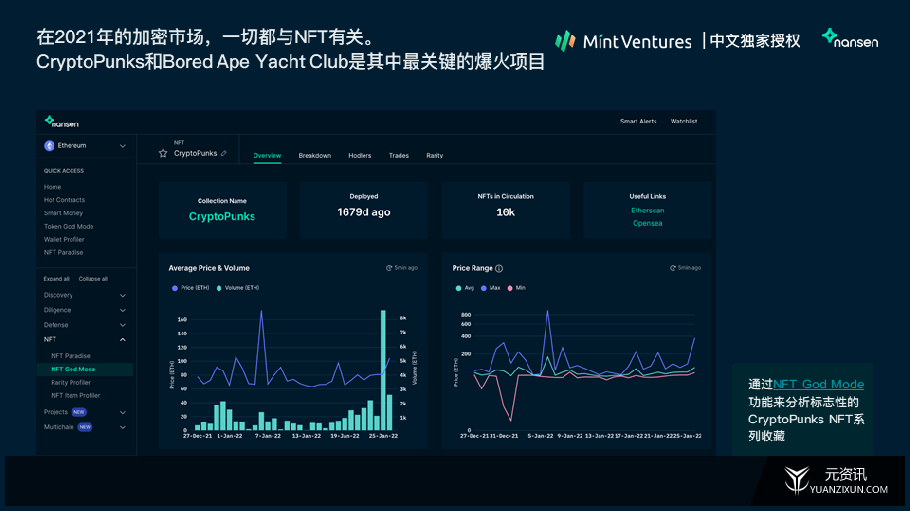910x511 pixels.
Task: Click the 10k NFTs in Circulation value
Action: pyautogui.click(x=505, y=212)
